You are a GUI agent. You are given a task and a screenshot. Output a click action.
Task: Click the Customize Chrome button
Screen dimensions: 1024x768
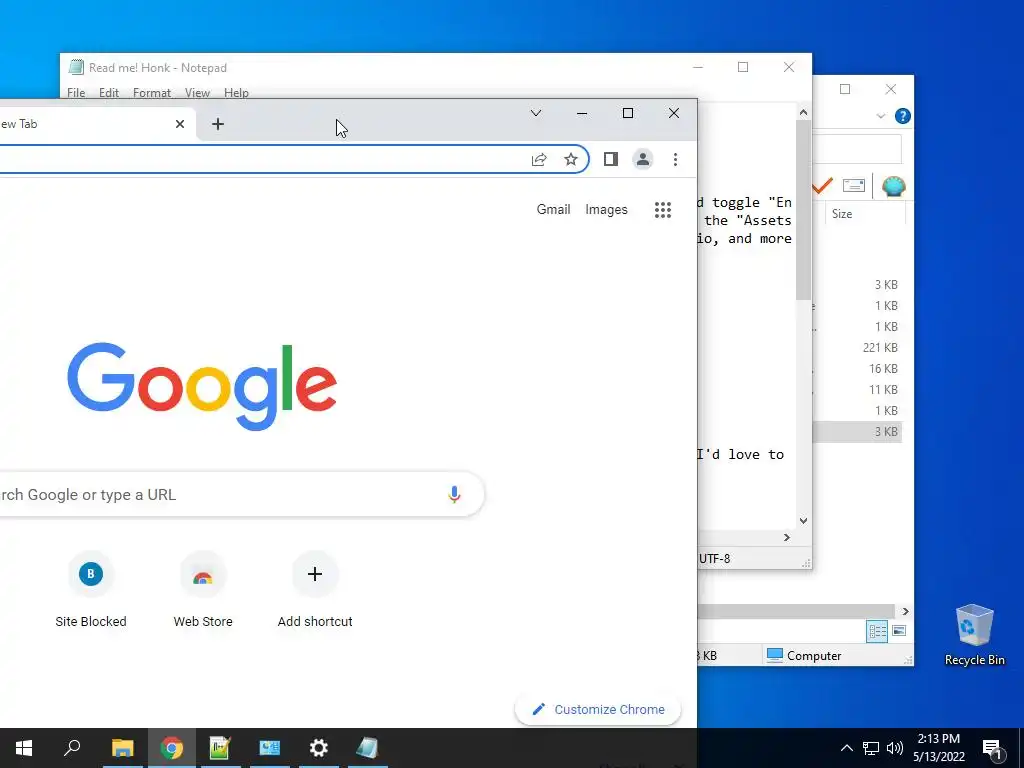(598, 710)
